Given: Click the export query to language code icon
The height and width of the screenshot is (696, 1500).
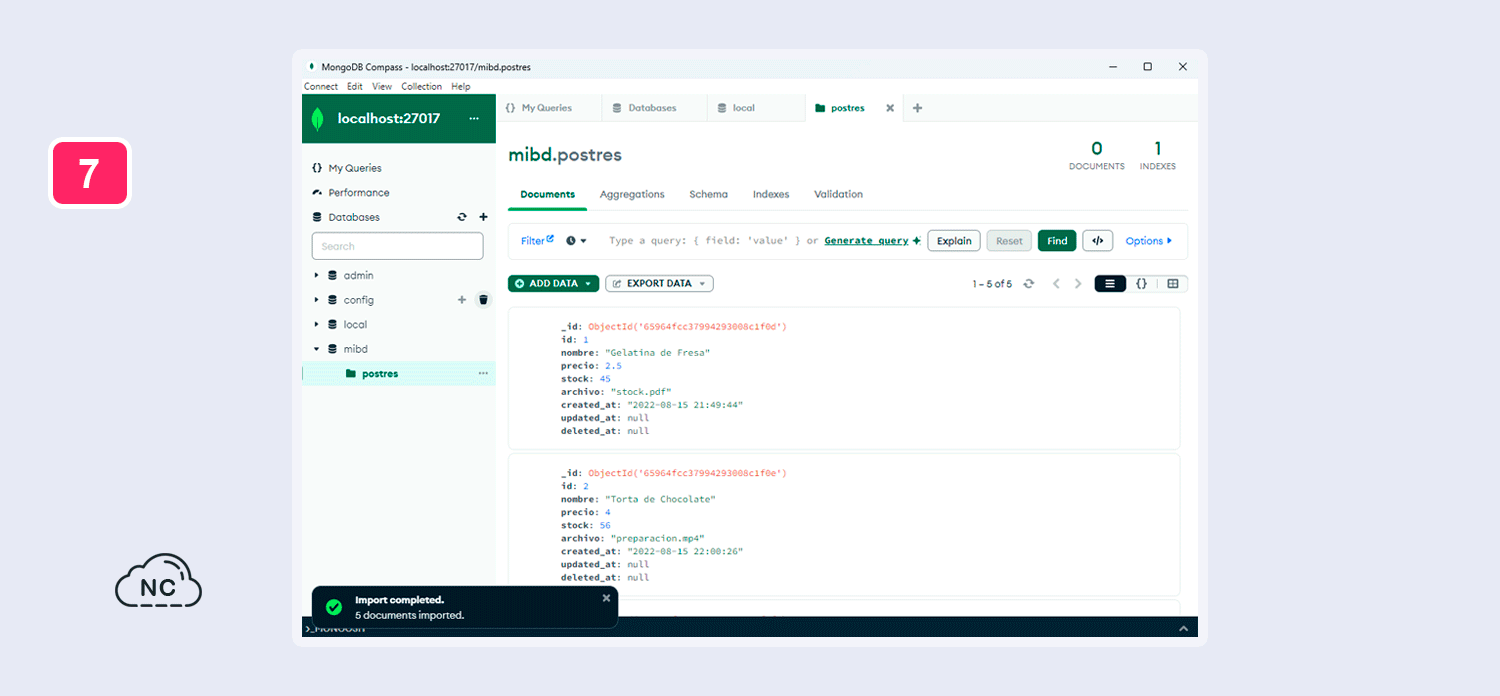Looking at the screenshot, I should pos(1097,241).
